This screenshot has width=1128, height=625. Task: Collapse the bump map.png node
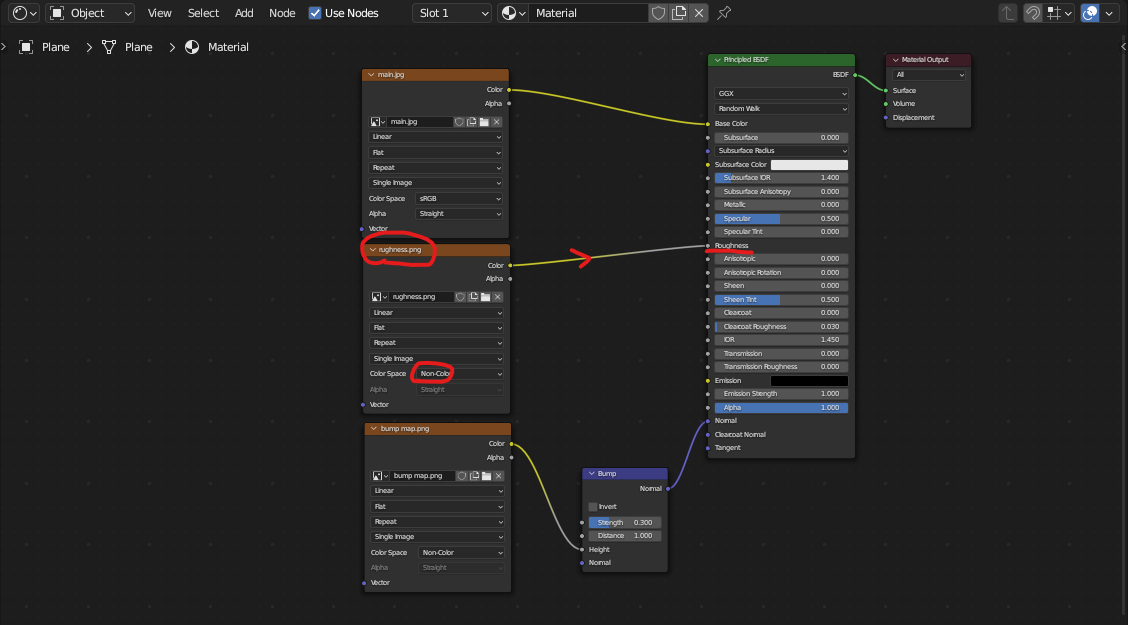click(x=373, y=429)
